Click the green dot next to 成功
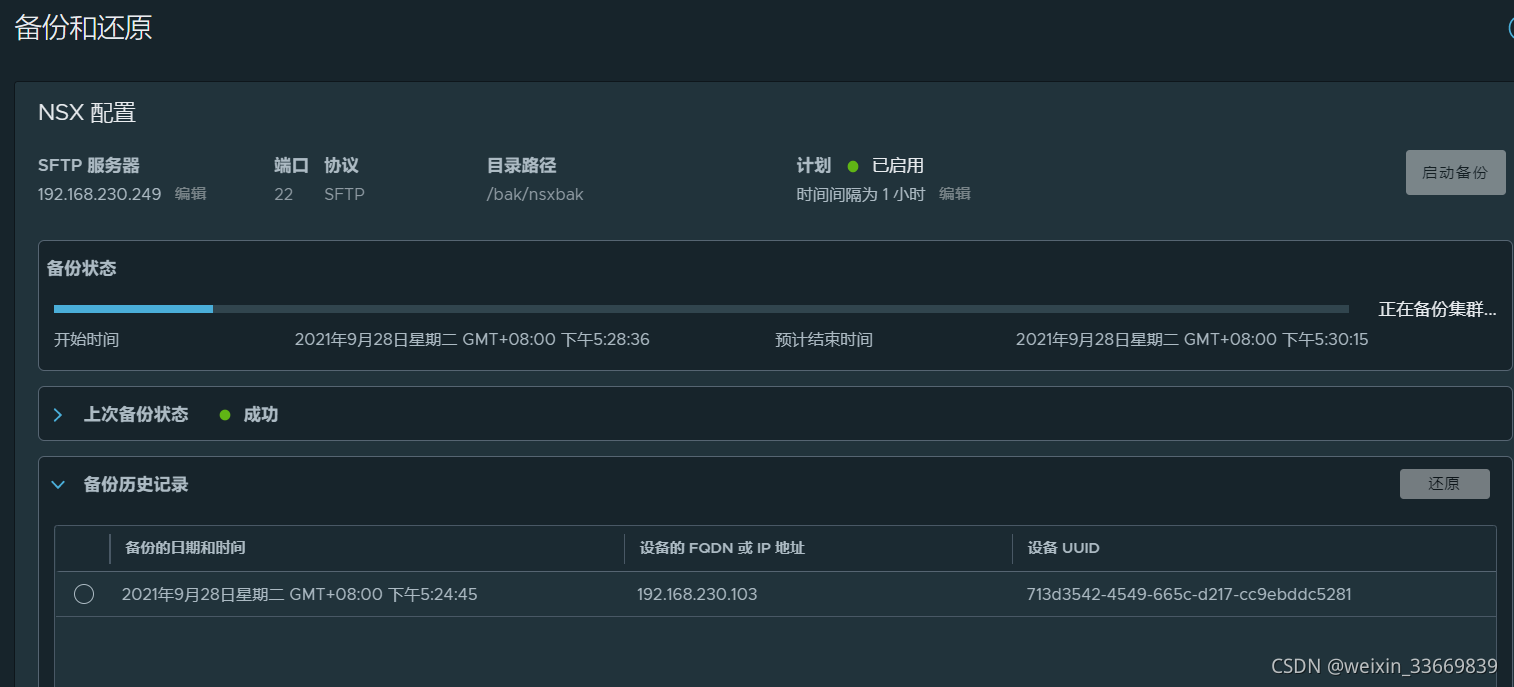The image size is (1514, 687). point(225,414)
